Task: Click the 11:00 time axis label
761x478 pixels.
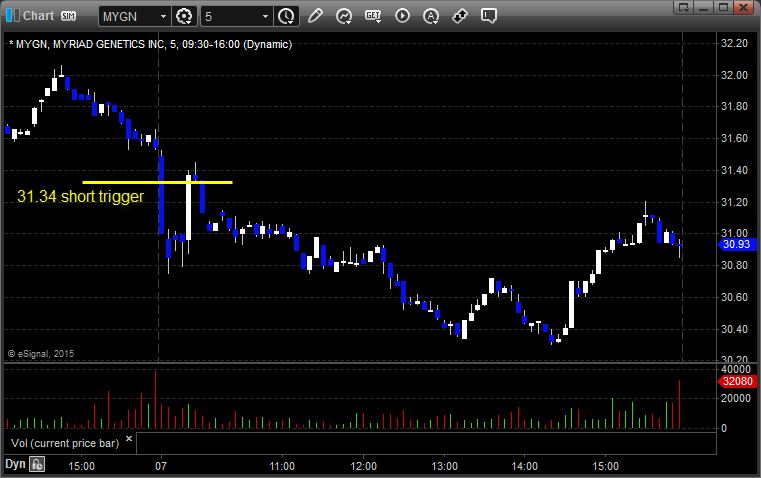Action: pos(282,466)
